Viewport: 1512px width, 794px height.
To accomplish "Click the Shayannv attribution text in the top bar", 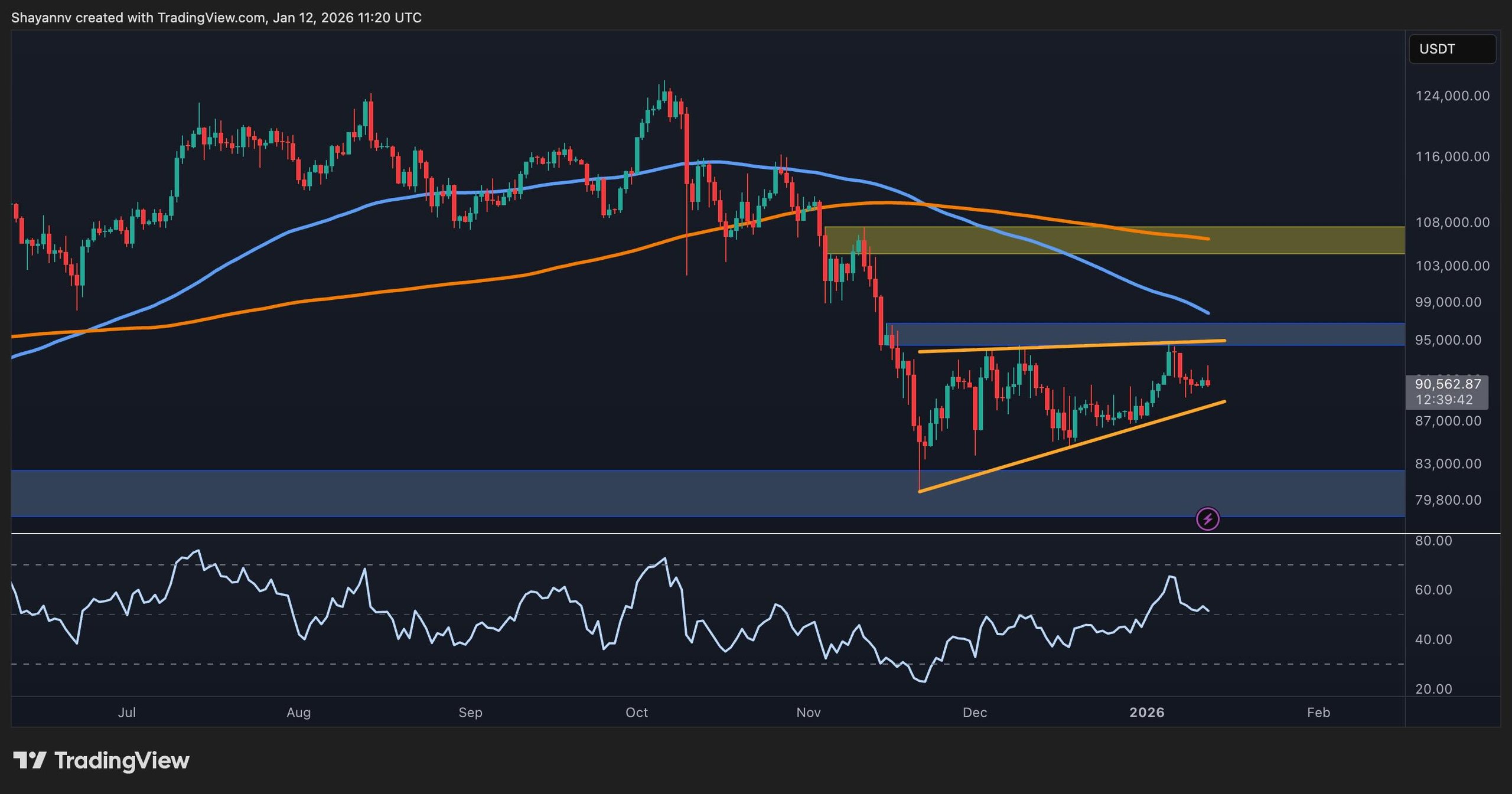I will pyautogui.click(x=41, y=18).
